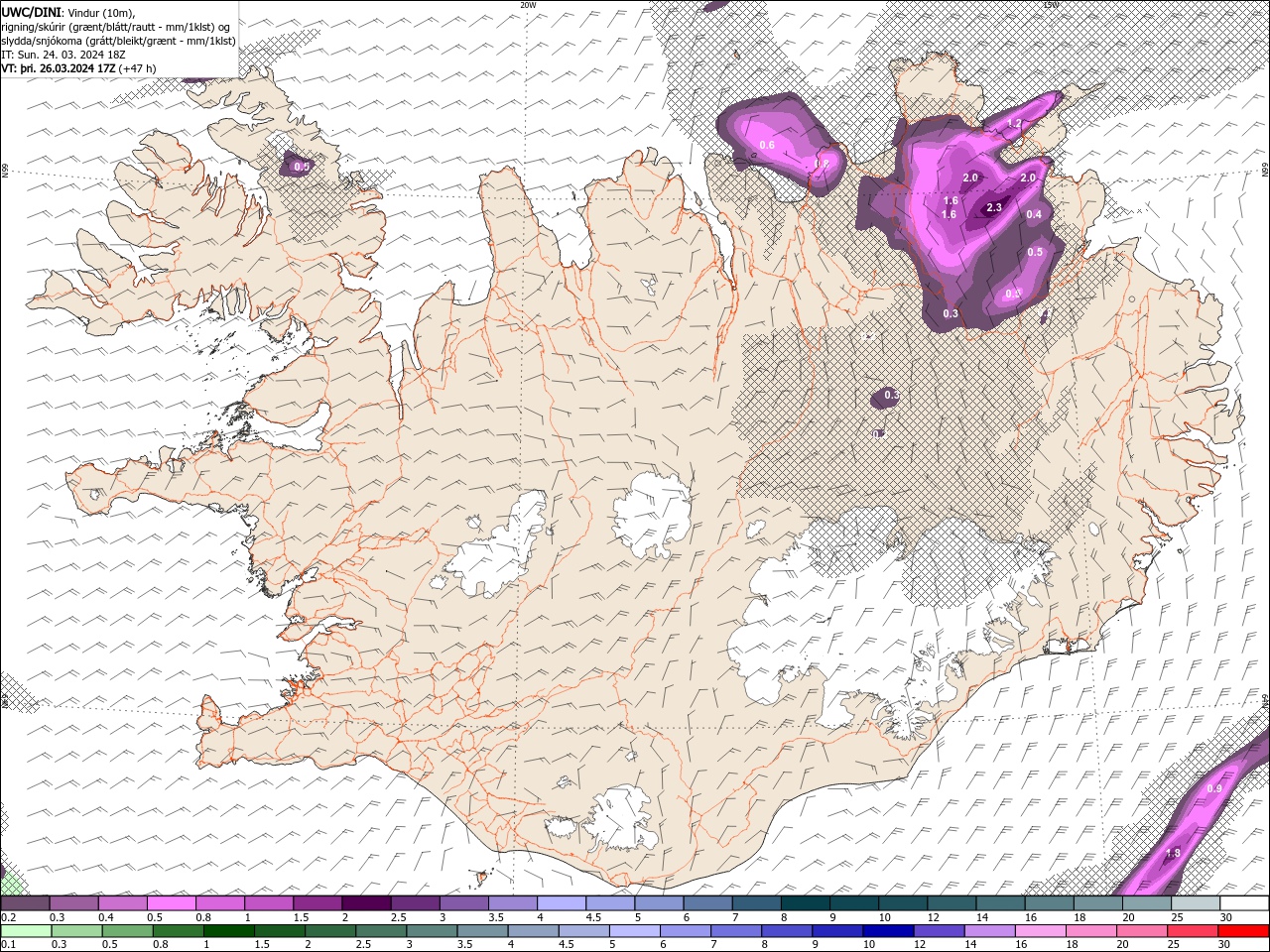Select the slate blue 6 swatch in upper legend row
The image size is (1270, 952).
point(706,903)
